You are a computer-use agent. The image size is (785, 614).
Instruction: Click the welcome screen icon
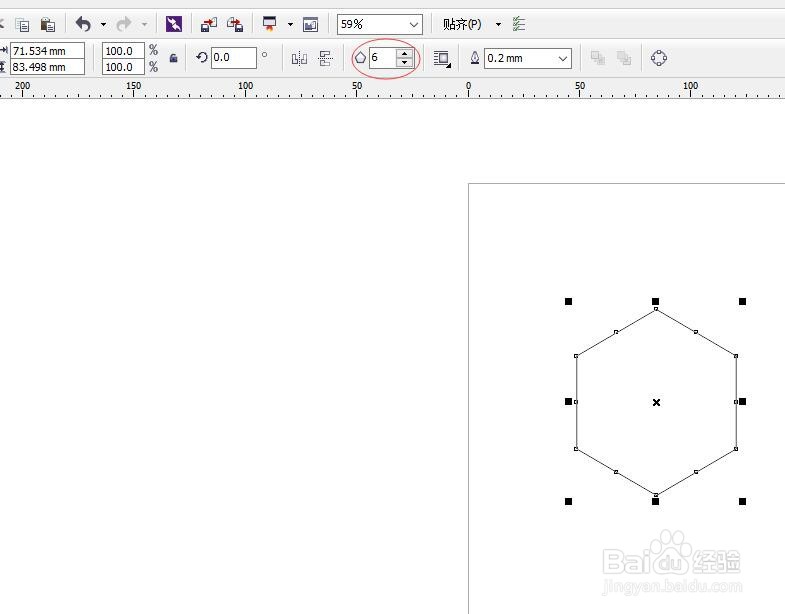[x=310, y=25]
